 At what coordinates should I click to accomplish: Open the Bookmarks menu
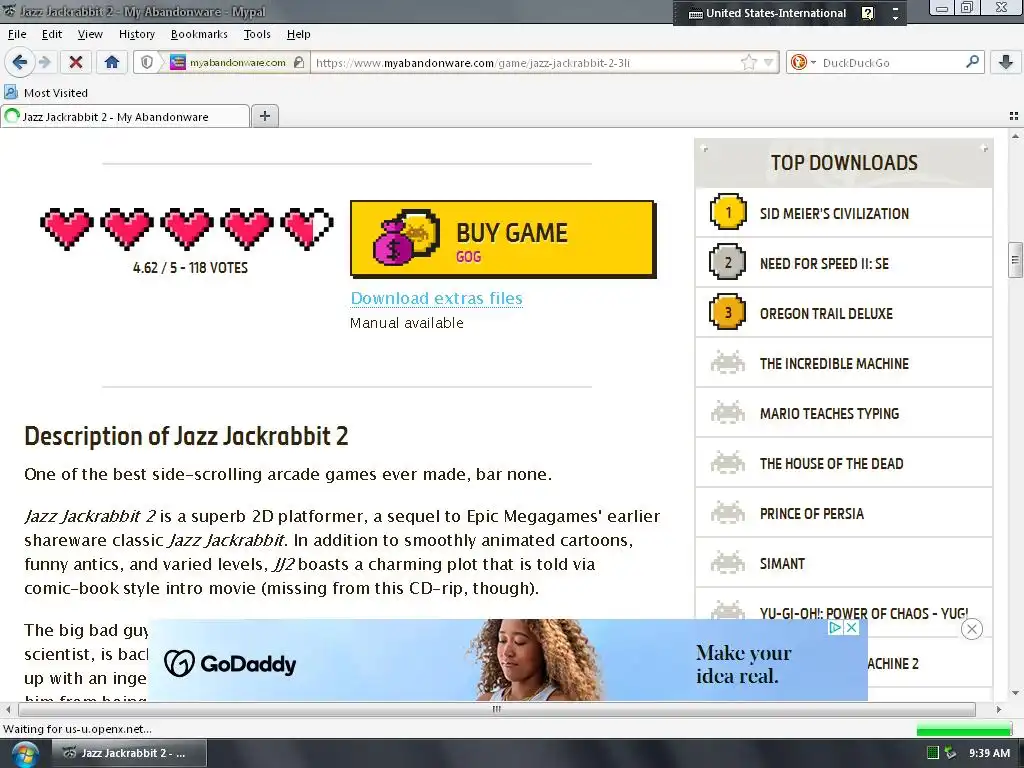pyautogui.click(x=199, y=34)
